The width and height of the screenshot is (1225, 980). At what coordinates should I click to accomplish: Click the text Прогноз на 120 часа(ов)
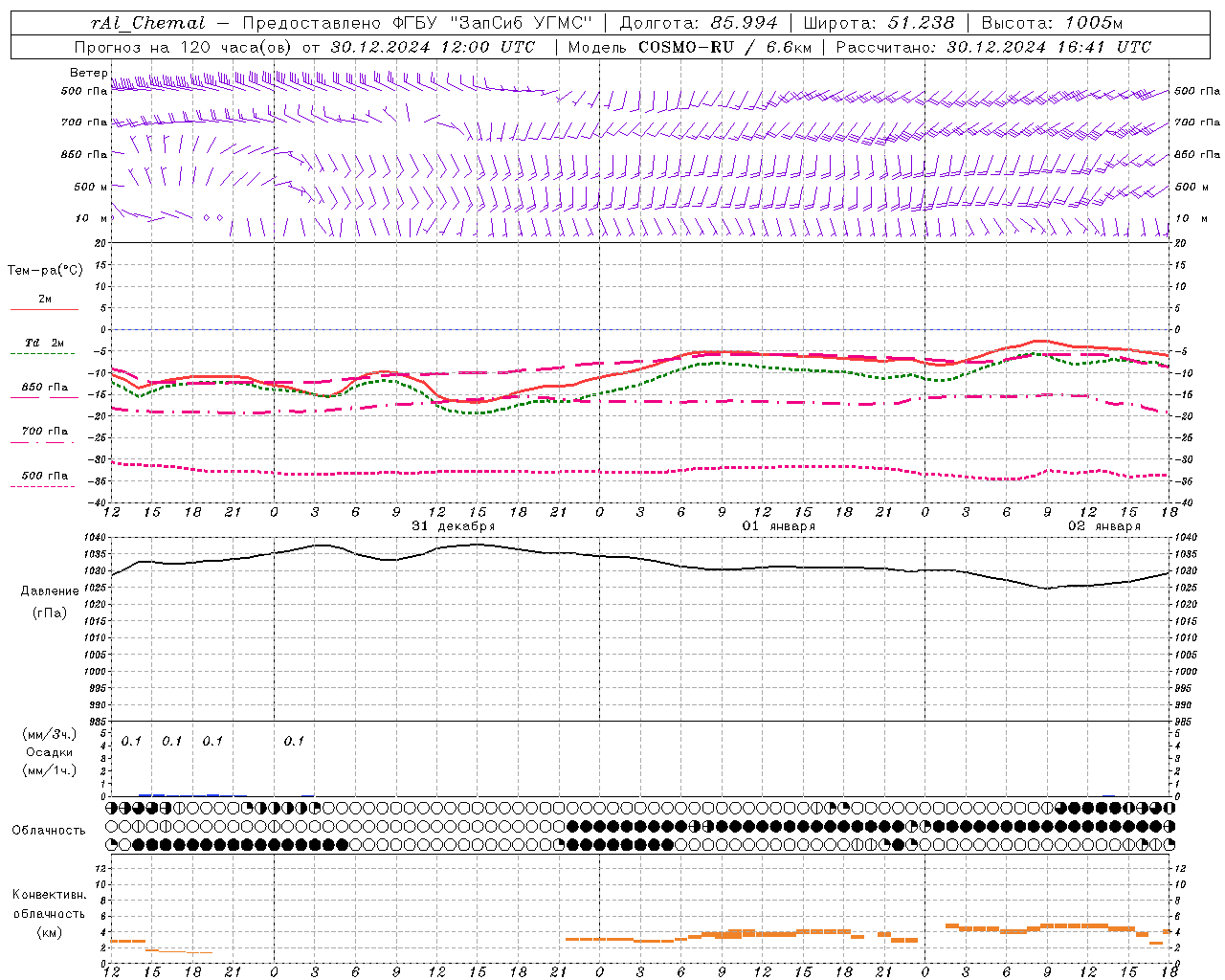tap(185, 47)
